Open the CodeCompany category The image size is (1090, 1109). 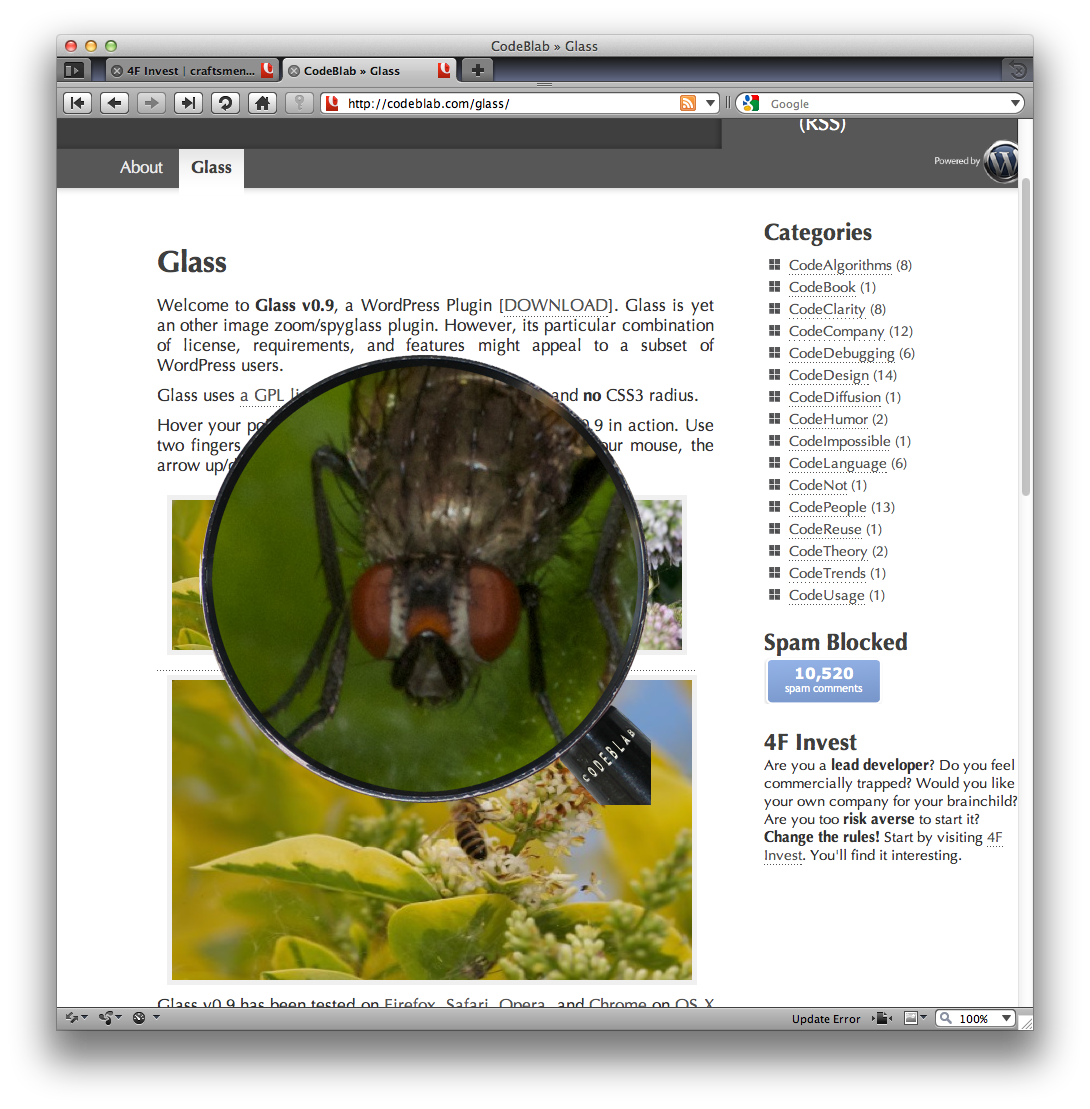(x=836, y=331)
